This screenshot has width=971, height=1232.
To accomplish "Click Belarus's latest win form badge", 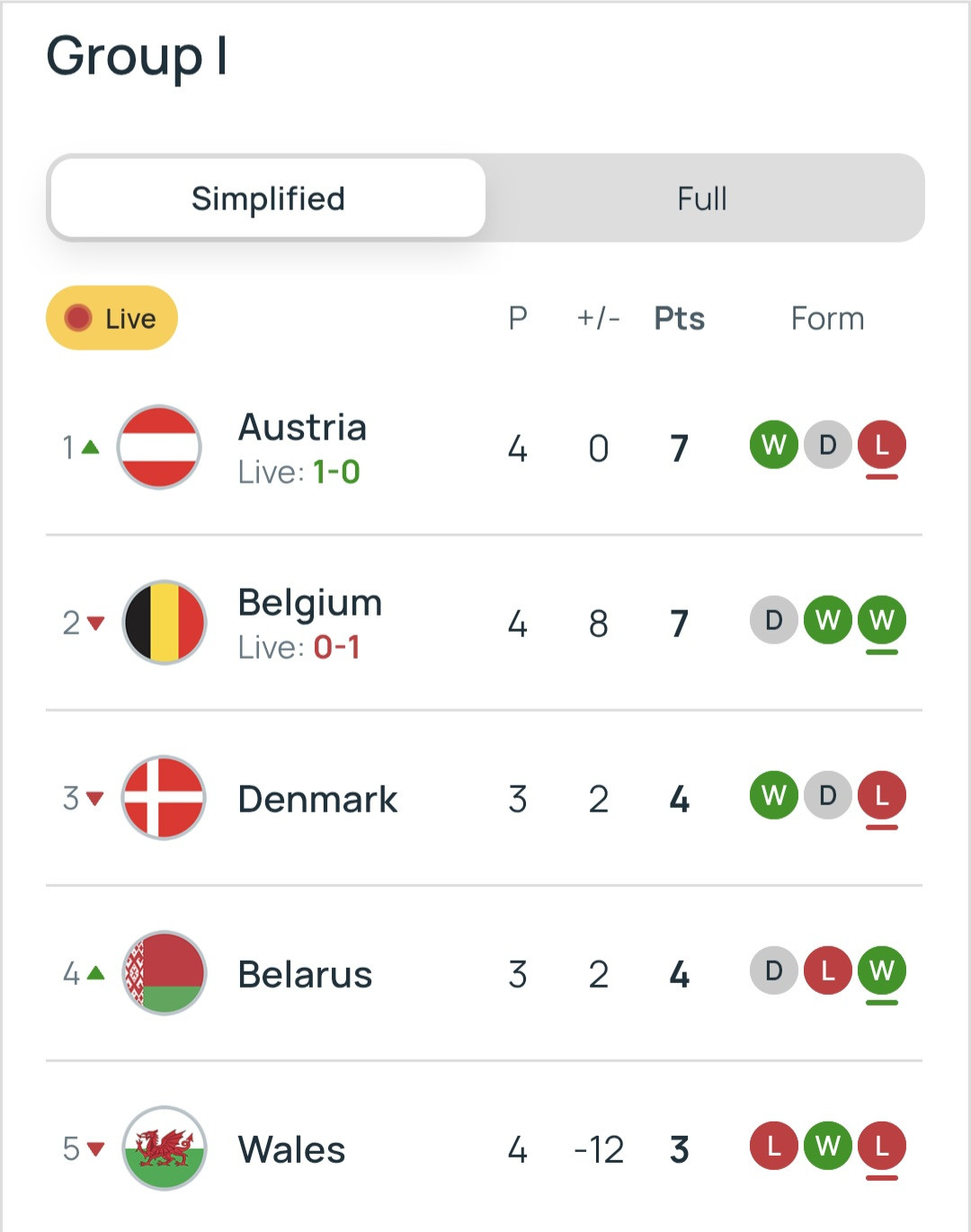I will click(x=881, y=971).
